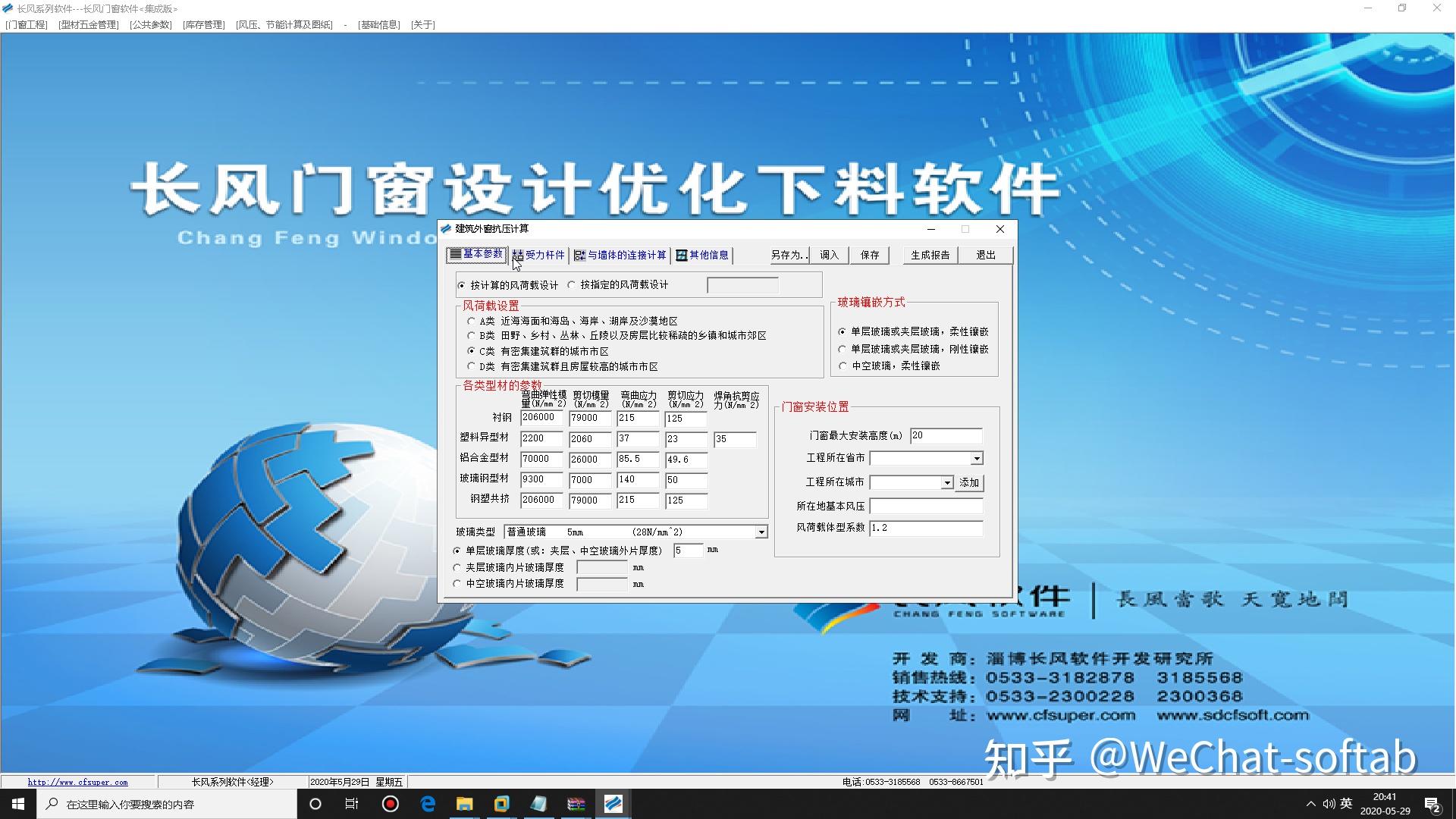
Task: Open Microsoft Edge from the taskbar
Action: tap(428, 804)
